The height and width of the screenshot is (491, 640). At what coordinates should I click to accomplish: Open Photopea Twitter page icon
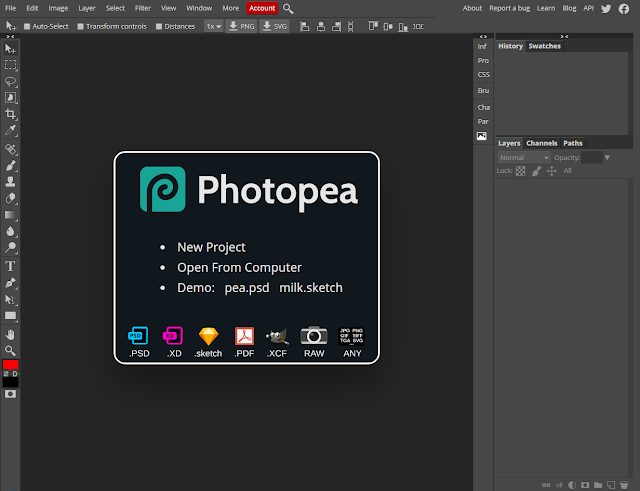pyautogui.click(x=606, y=9)
